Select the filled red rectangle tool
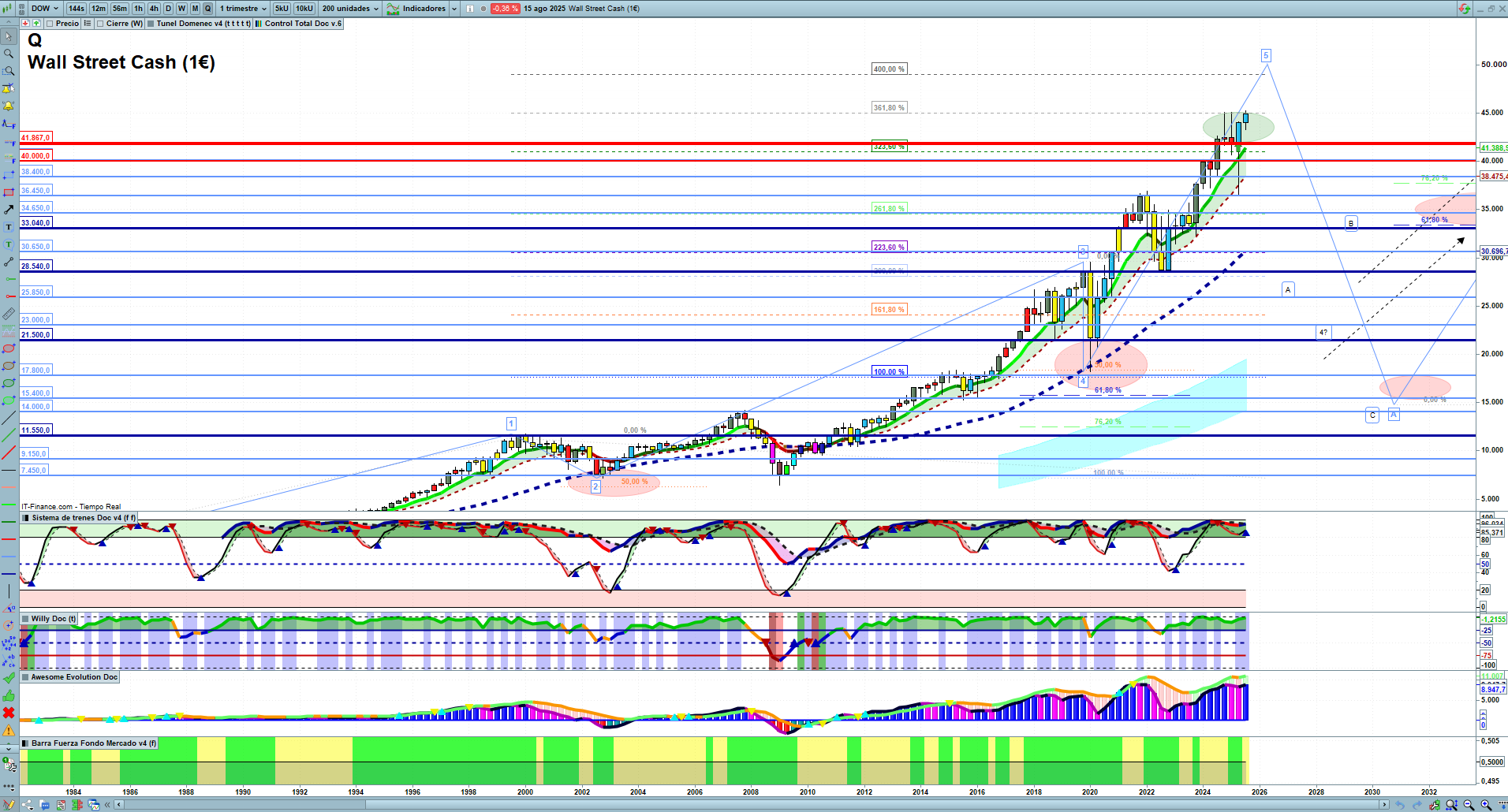 9,192
